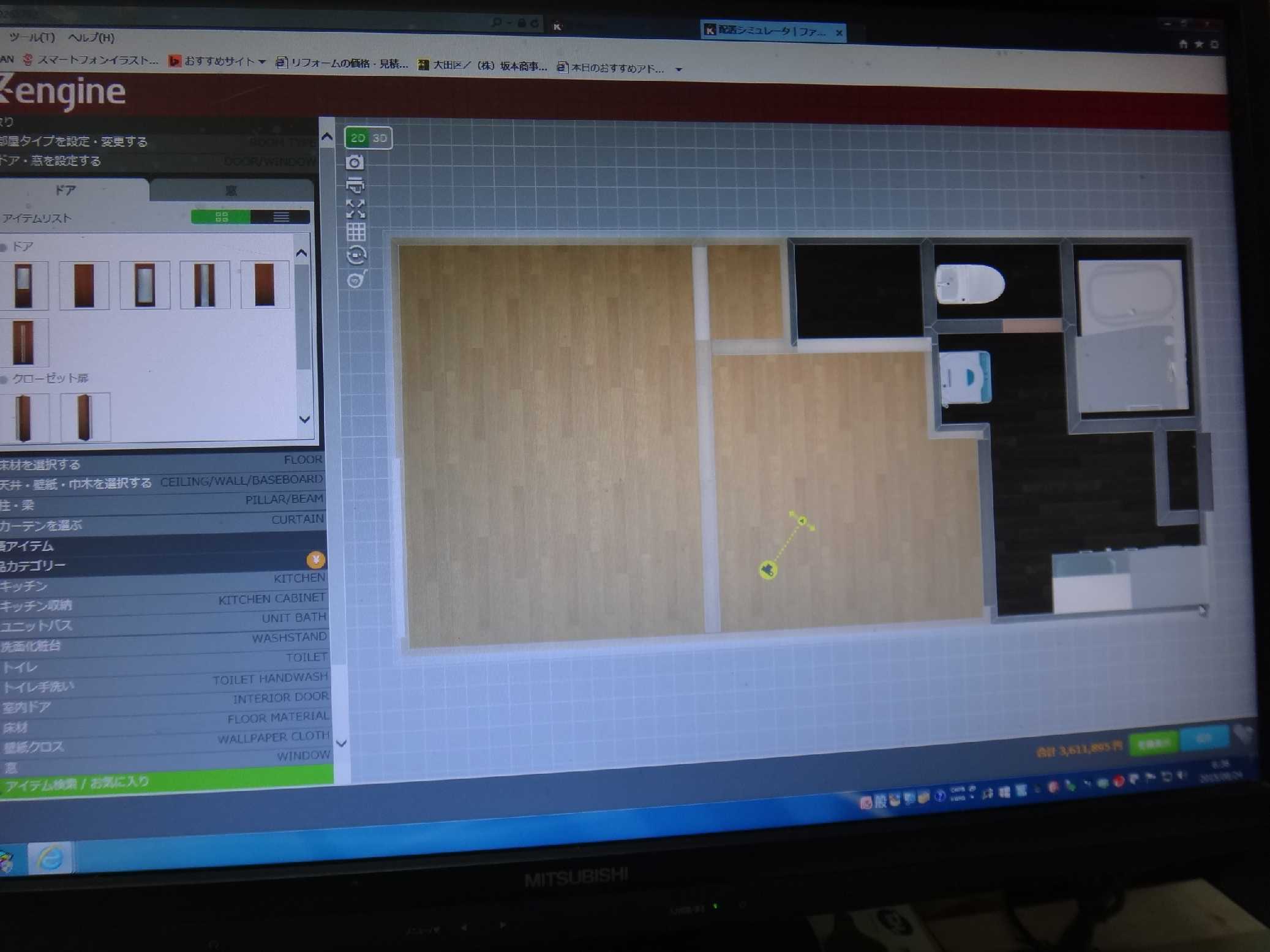
Task: Select the tape measure tool icon
Action: pyautogui.click(x=356, y=279)
